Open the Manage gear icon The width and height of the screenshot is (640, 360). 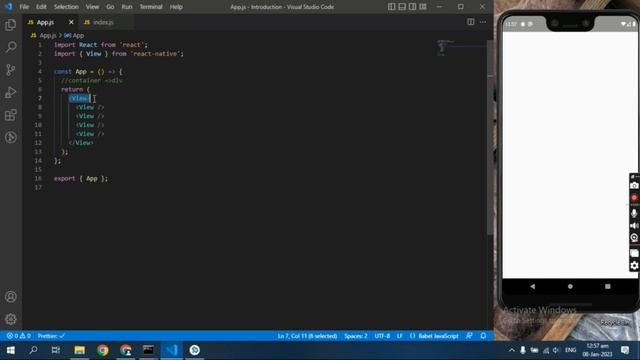(11, 319)
